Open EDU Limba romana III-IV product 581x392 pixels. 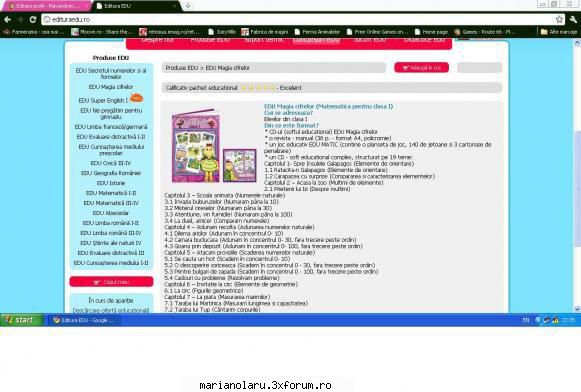[111, 233]
